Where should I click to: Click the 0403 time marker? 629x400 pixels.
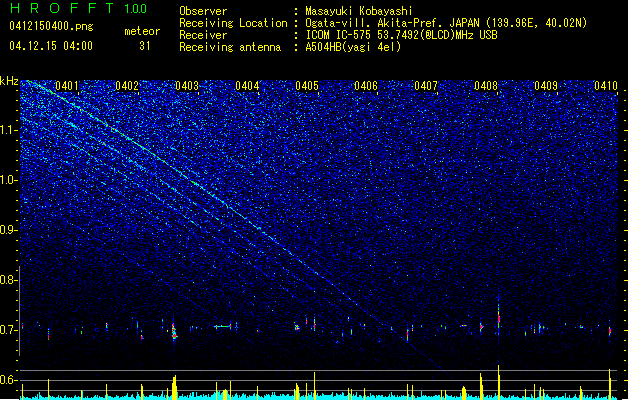point(187,86)
